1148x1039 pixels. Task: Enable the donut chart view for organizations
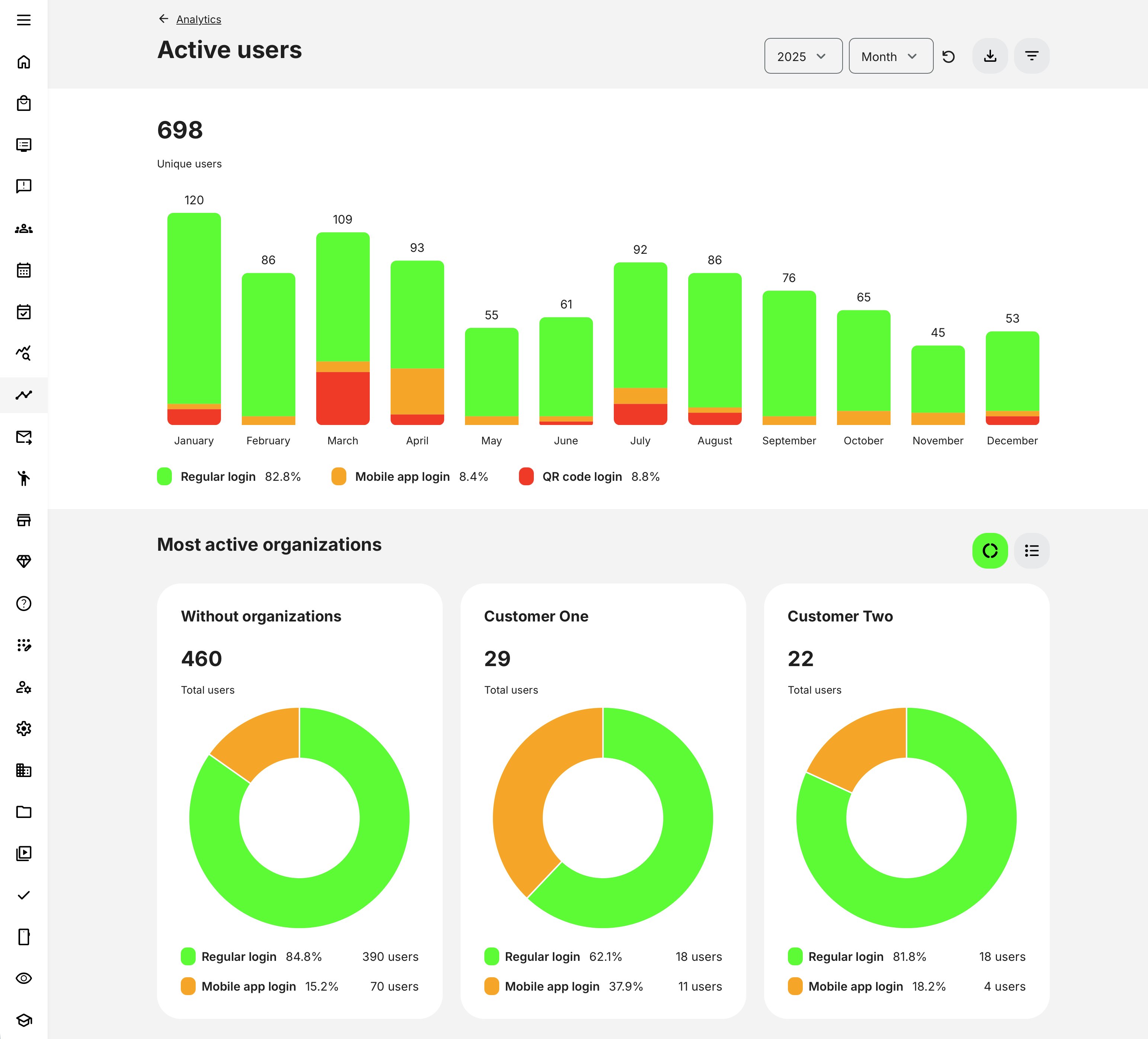click(x=990, y=550)
